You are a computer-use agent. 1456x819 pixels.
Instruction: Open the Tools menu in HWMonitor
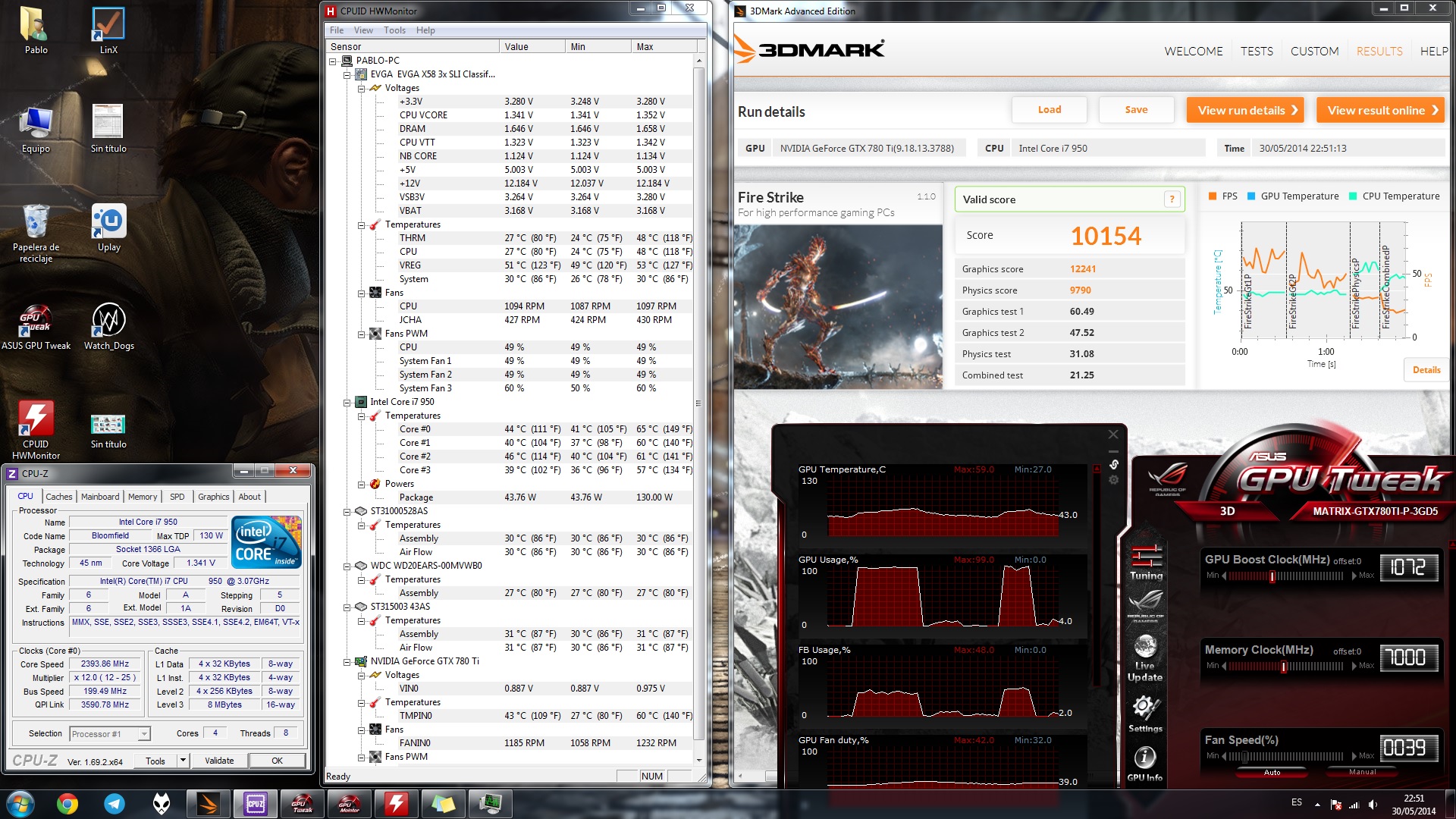click(x=394, y=30)
